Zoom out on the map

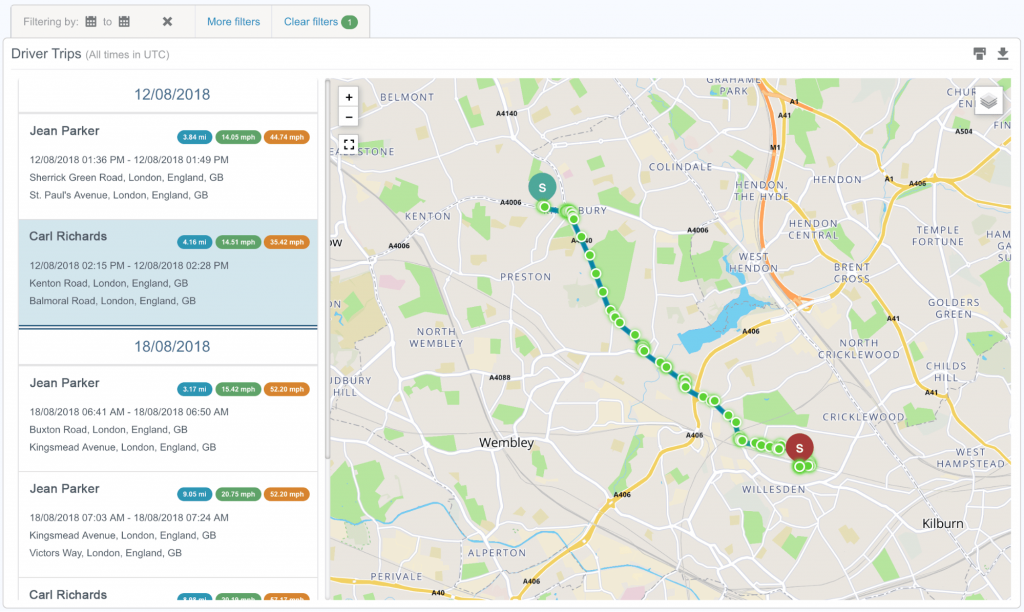coord(349,117)
